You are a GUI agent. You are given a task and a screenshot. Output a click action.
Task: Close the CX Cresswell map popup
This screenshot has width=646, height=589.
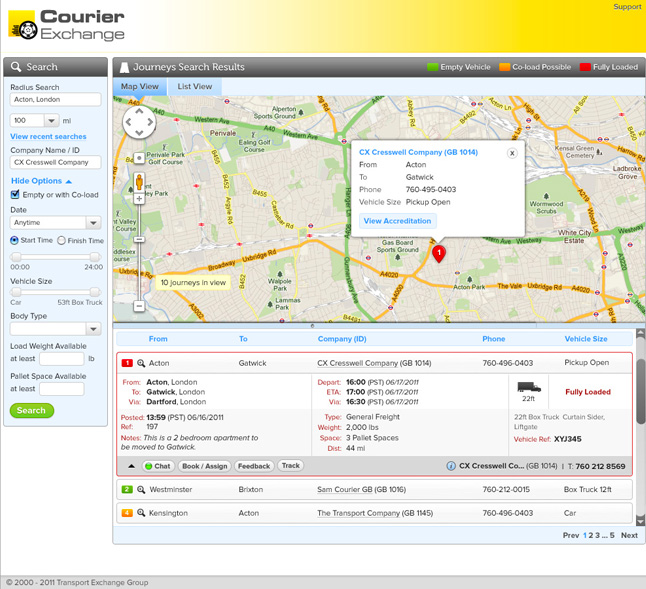[512, 153]
